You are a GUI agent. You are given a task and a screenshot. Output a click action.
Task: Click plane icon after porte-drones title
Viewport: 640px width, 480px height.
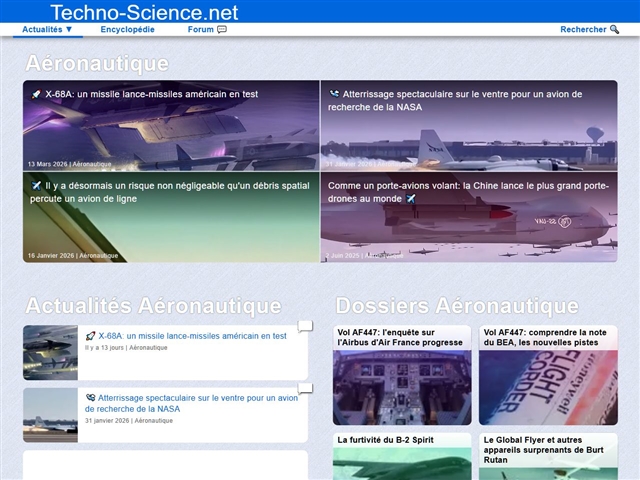[x=411, y=199]
